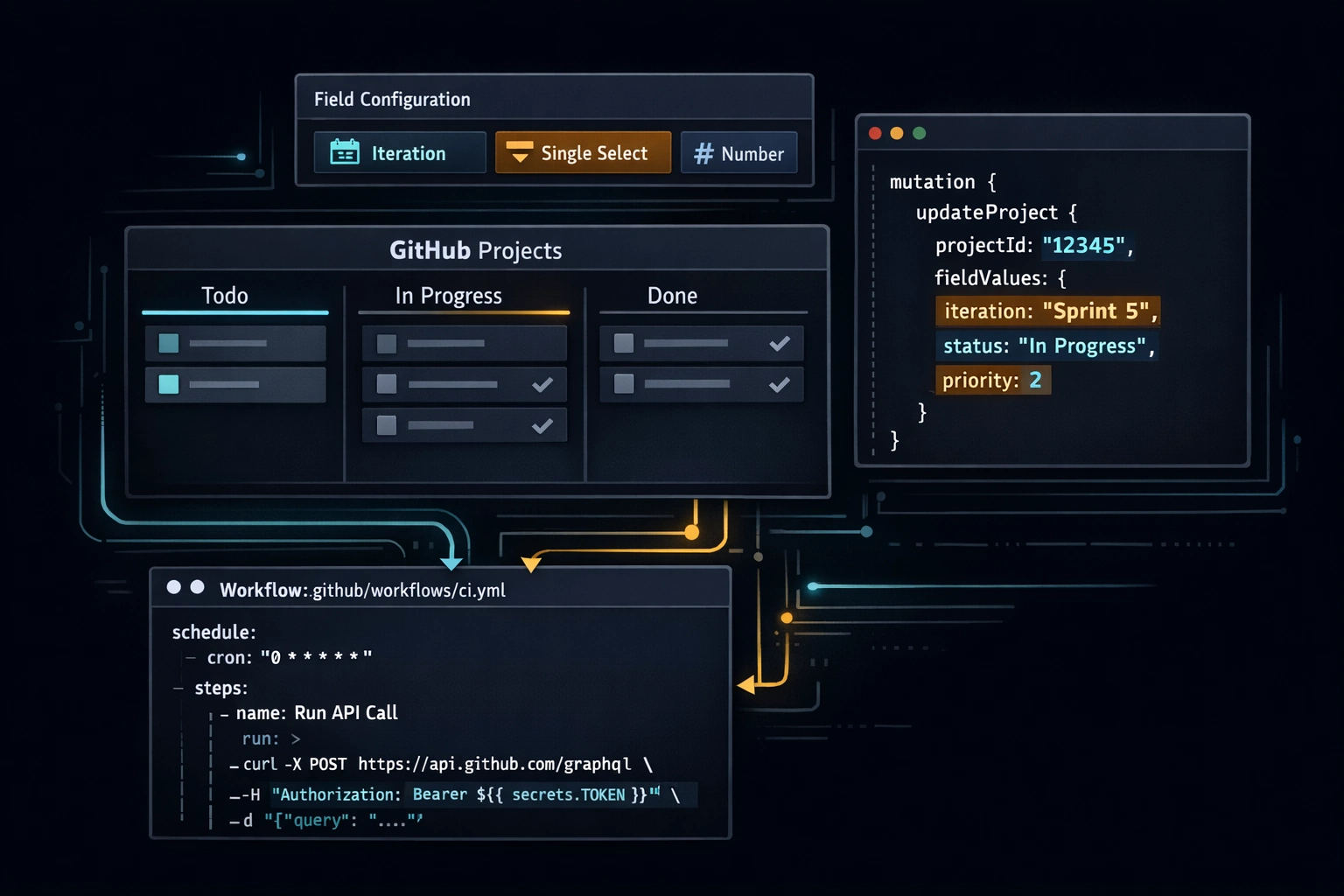The width and height of the screenshot is (1344, 896).
Task: Click the 'schedule:' line
Action: (x=213, y=632)
